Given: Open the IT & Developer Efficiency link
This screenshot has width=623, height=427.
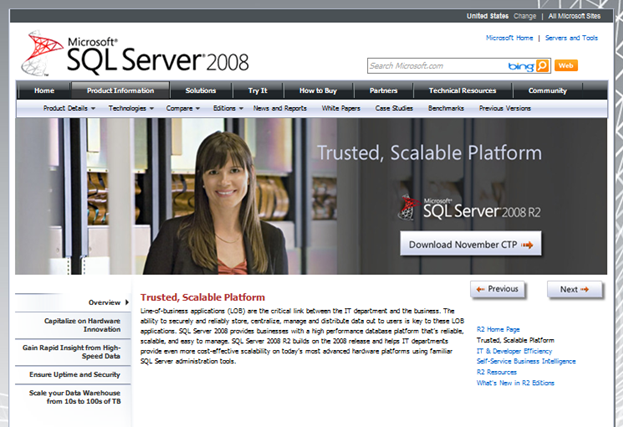Looking at the screenshot, I should (x=514, y=351).
